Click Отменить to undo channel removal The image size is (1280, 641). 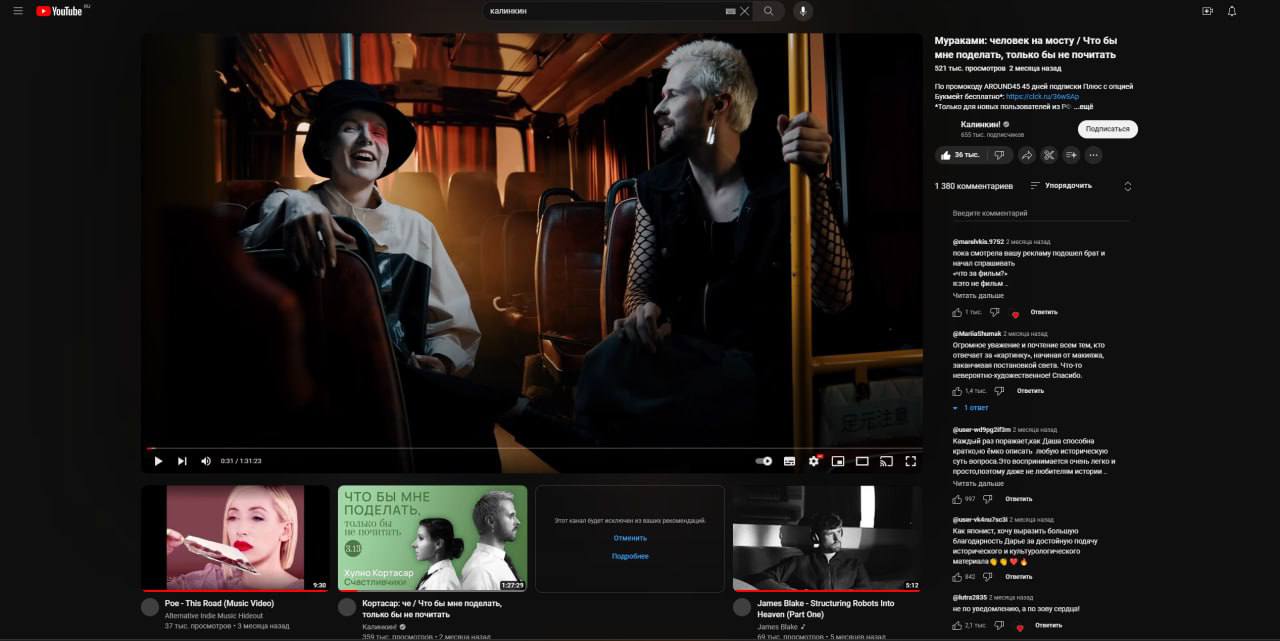click(630, 538)
